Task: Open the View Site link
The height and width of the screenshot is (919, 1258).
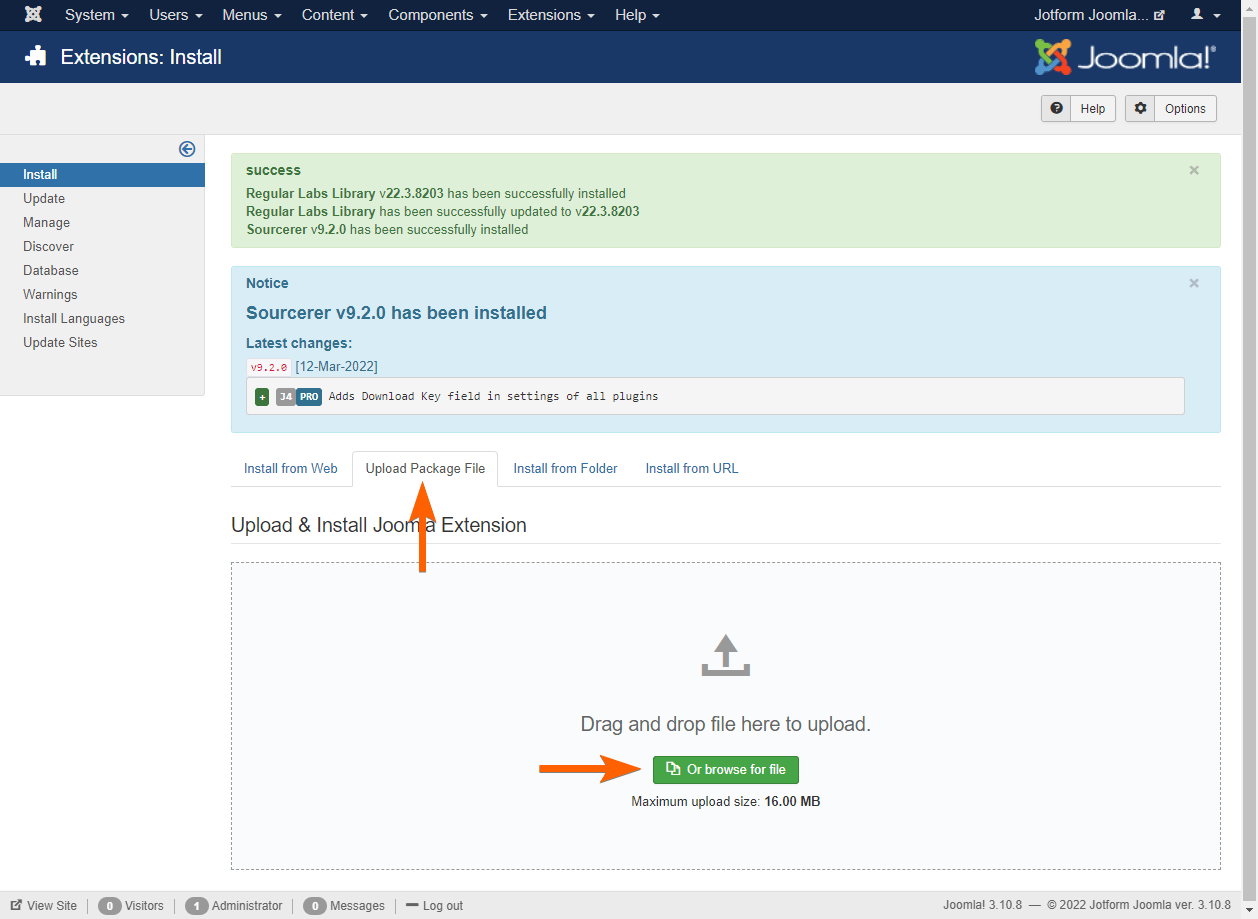Action: point(44,905)
